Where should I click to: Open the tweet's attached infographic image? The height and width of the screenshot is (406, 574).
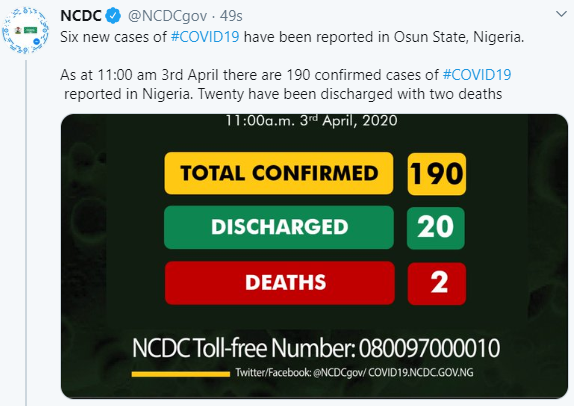(x=314, y=256)
